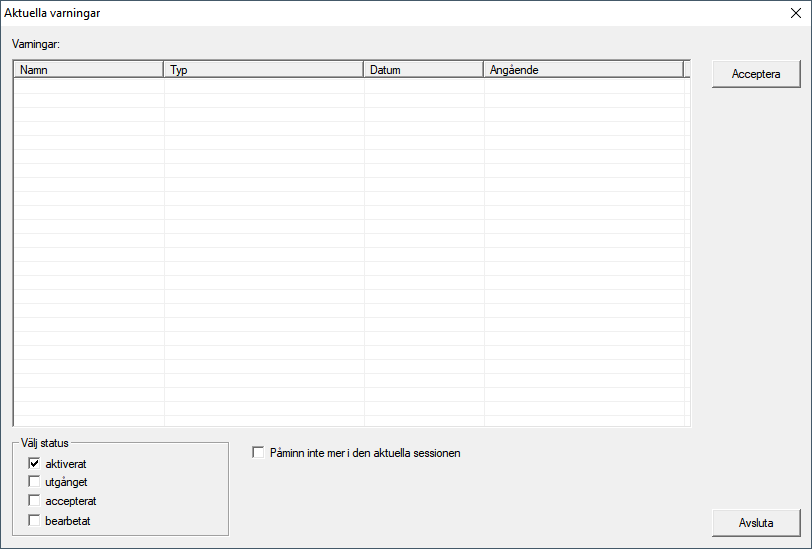Image resolution: width=812 pixels, height=549 pixels.
Task: Sort the list by Typ header
Action: click(x=262, y=70)
